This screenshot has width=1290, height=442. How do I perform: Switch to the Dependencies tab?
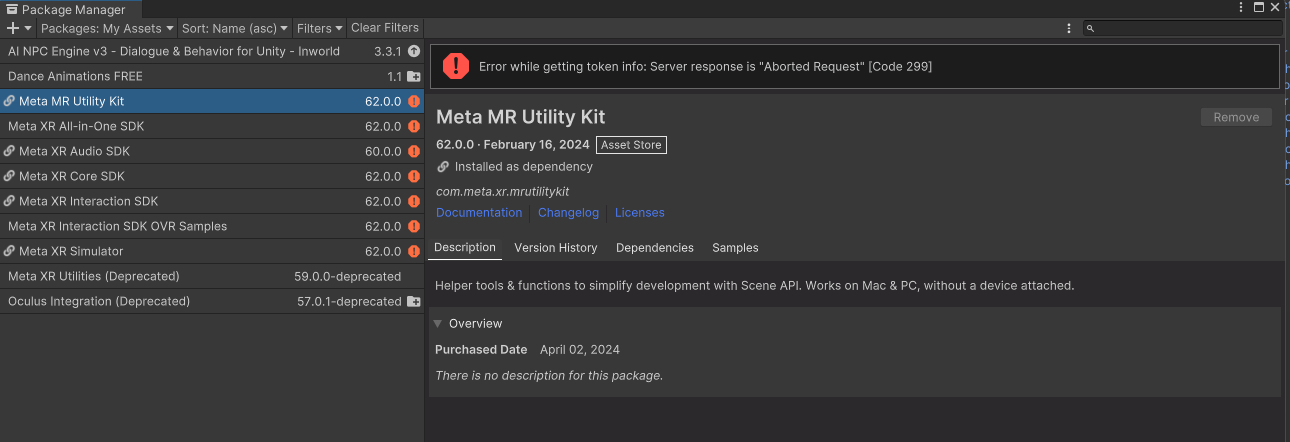pos(654,248)
